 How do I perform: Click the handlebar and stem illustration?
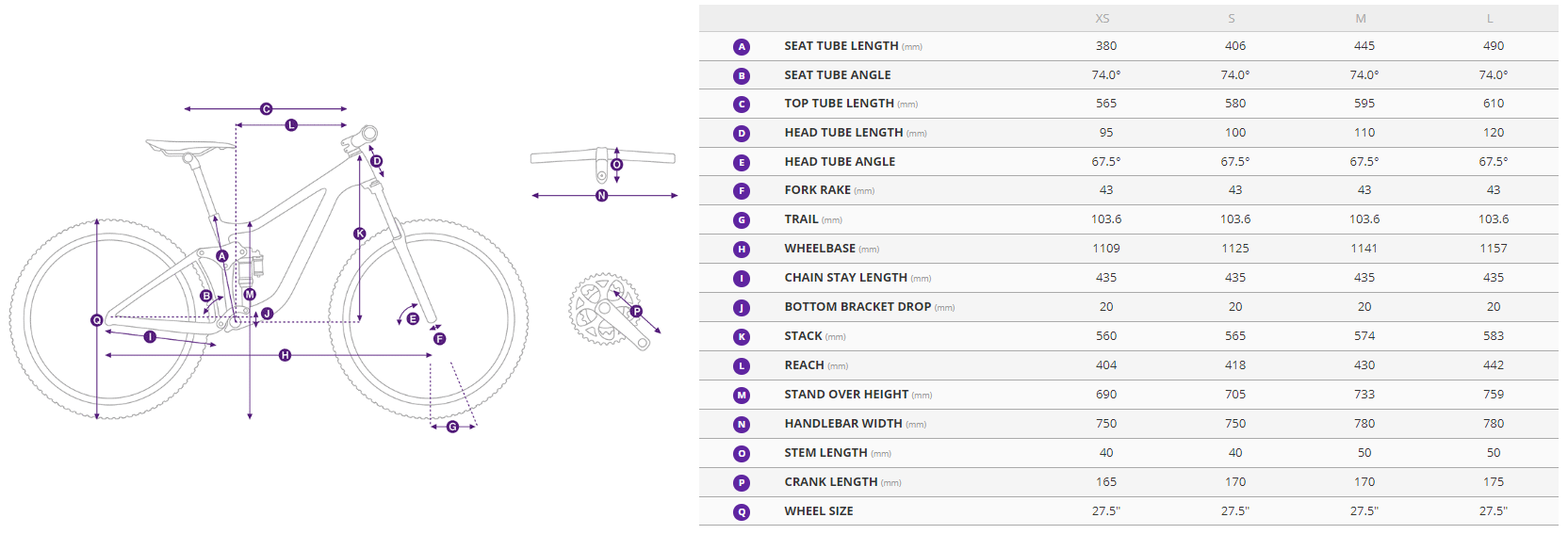coord(603,163)
